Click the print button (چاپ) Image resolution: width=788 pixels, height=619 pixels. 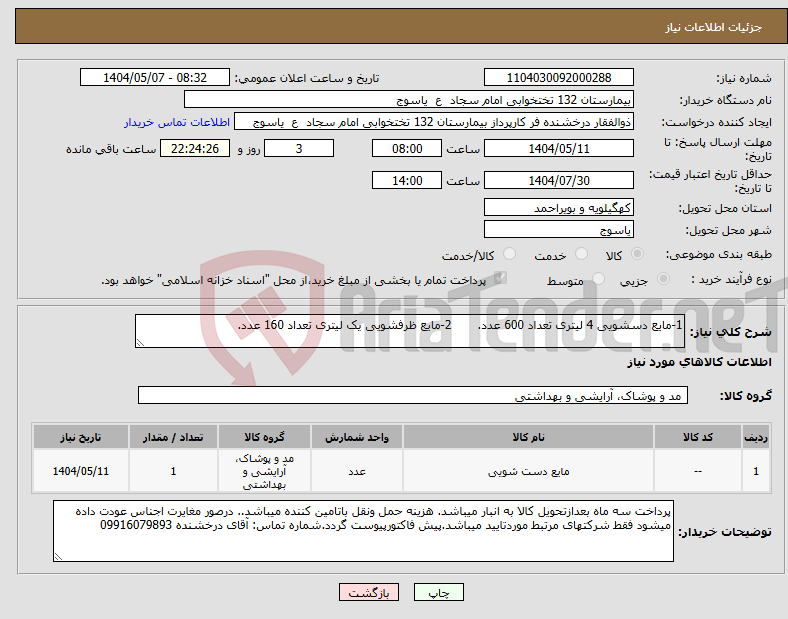click(438, 592)
